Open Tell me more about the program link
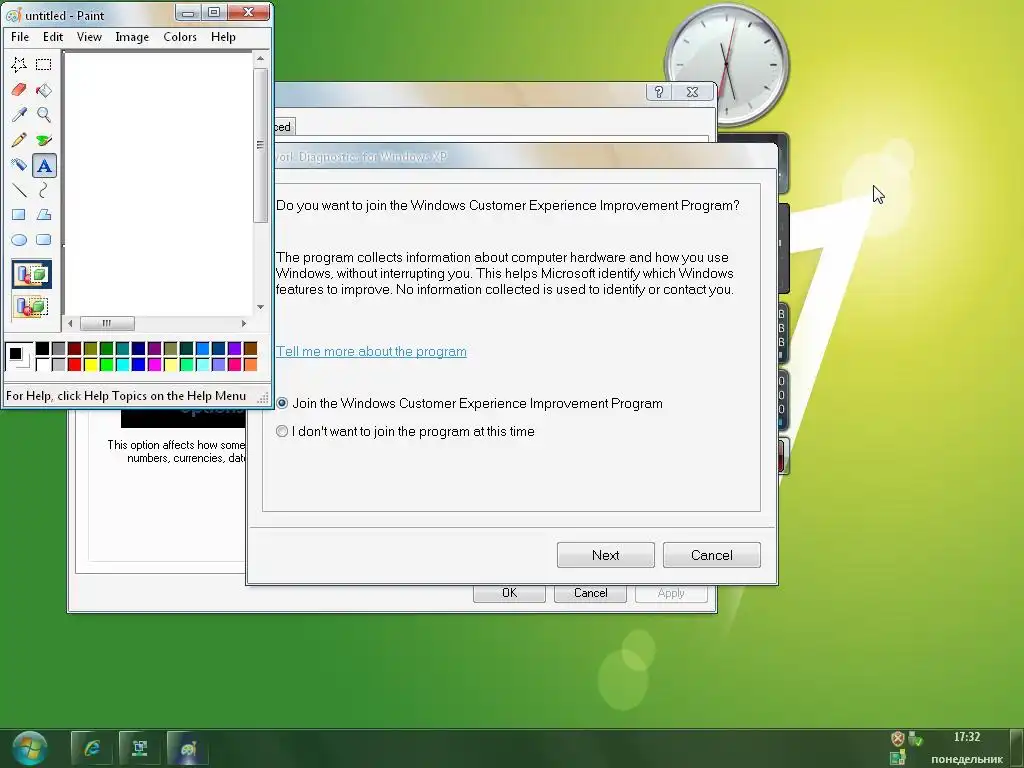This screenshot has width=1024, height=768. click(371, 351)
